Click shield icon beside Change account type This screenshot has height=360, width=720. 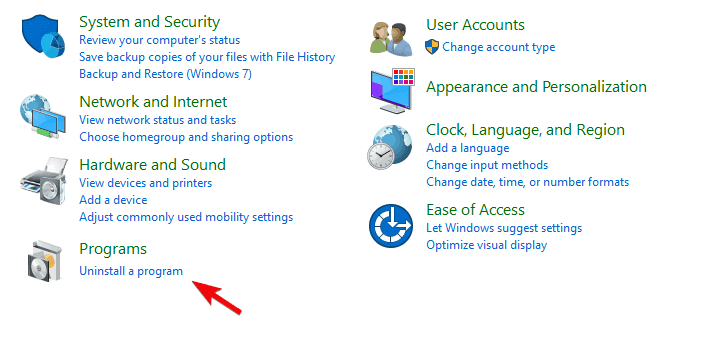tap(432, 47)
